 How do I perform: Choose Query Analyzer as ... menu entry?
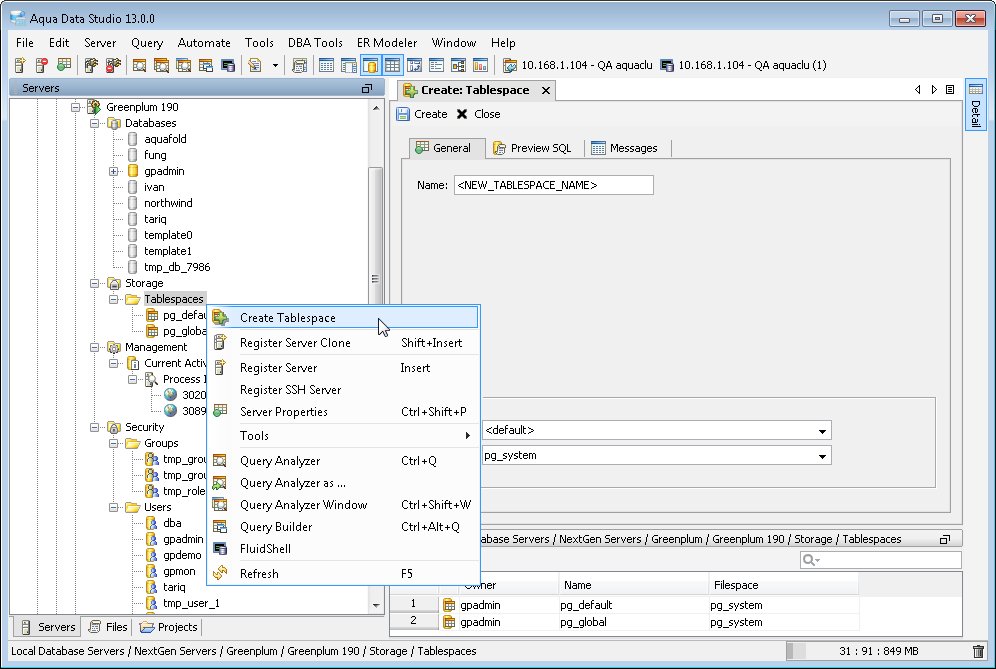pos(344,483)
